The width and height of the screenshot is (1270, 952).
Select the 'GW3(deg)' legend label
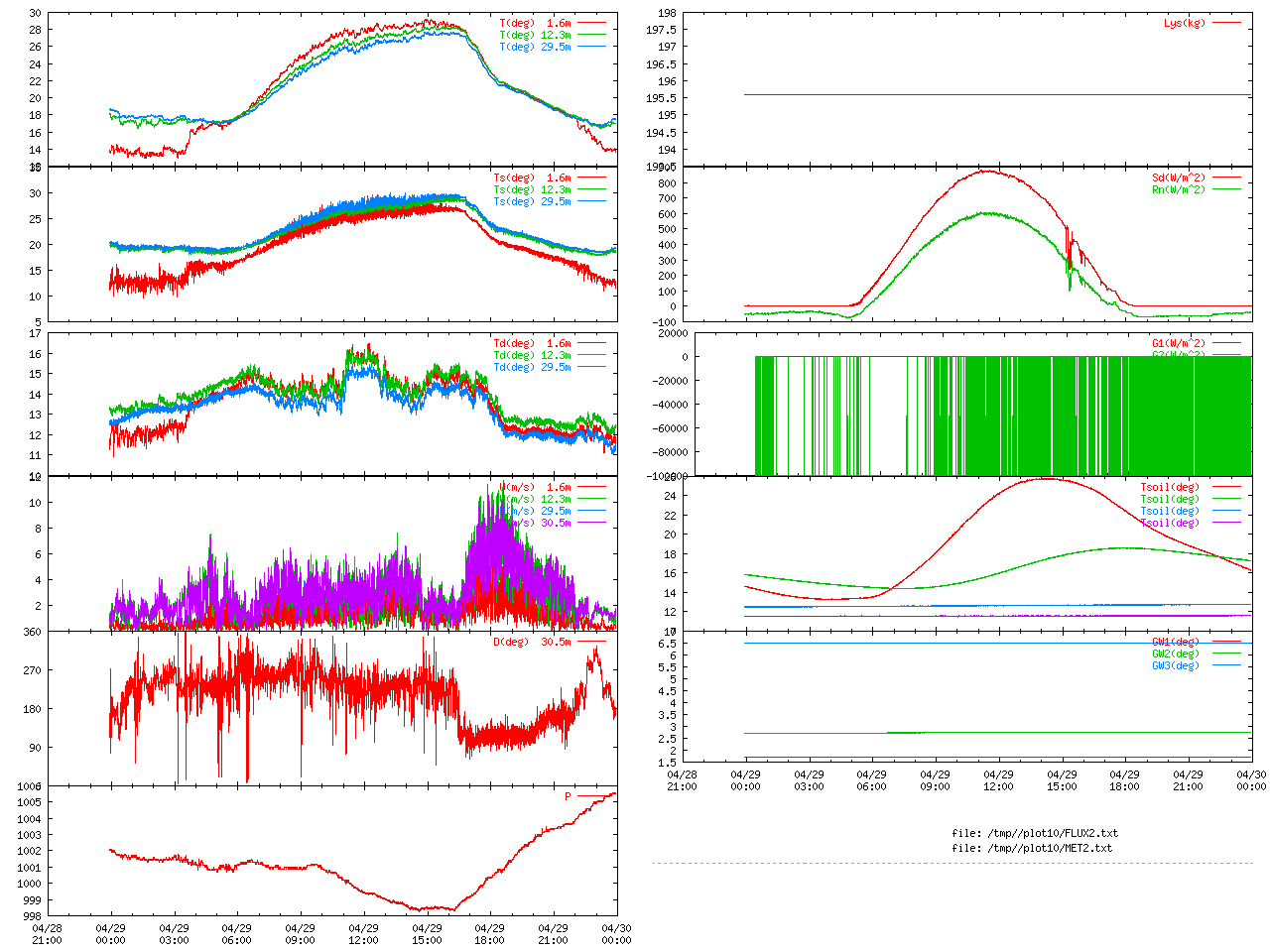pos(1176,666)
